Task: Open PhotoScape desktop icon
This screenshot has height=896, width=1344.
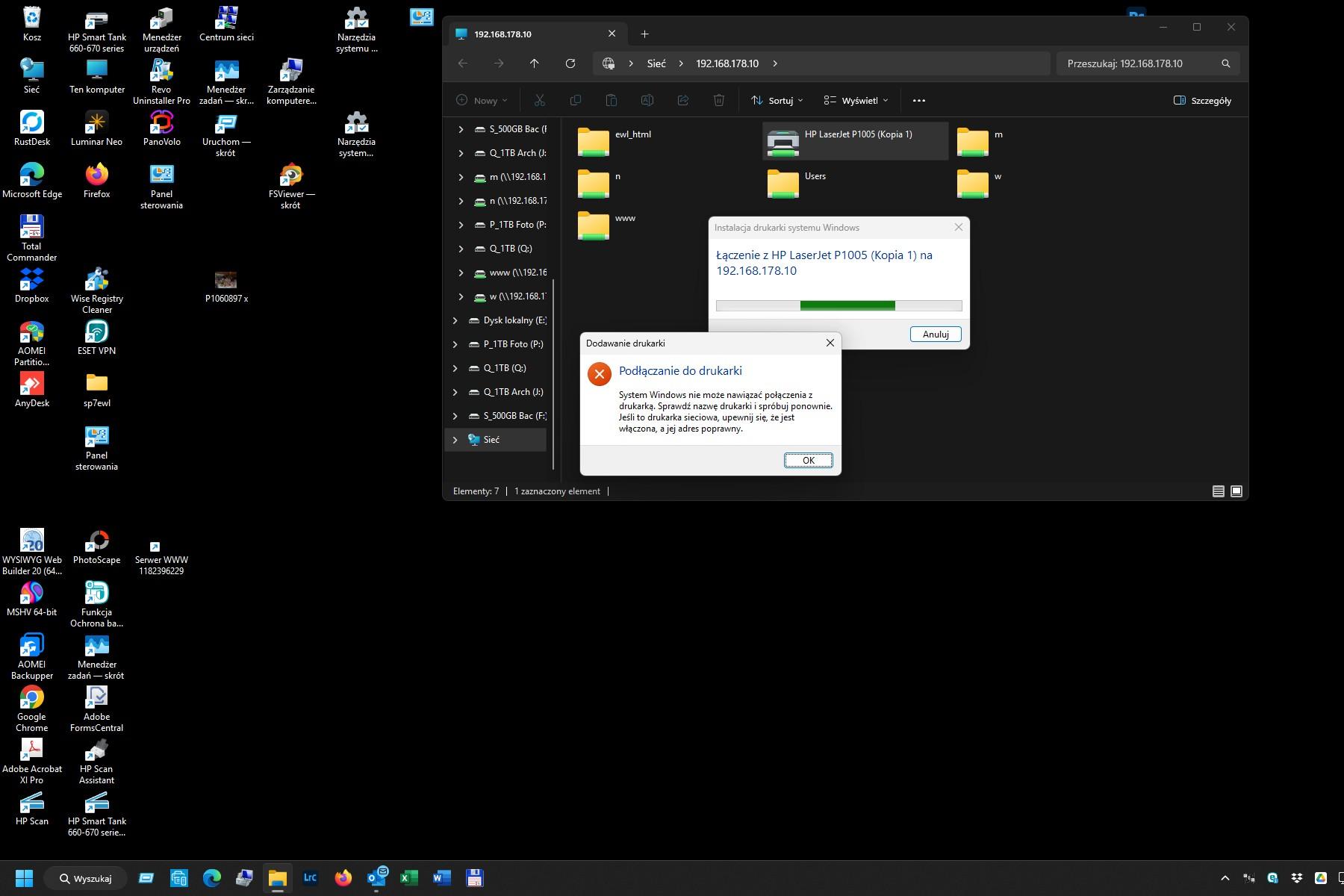Action: click(96, 546)
